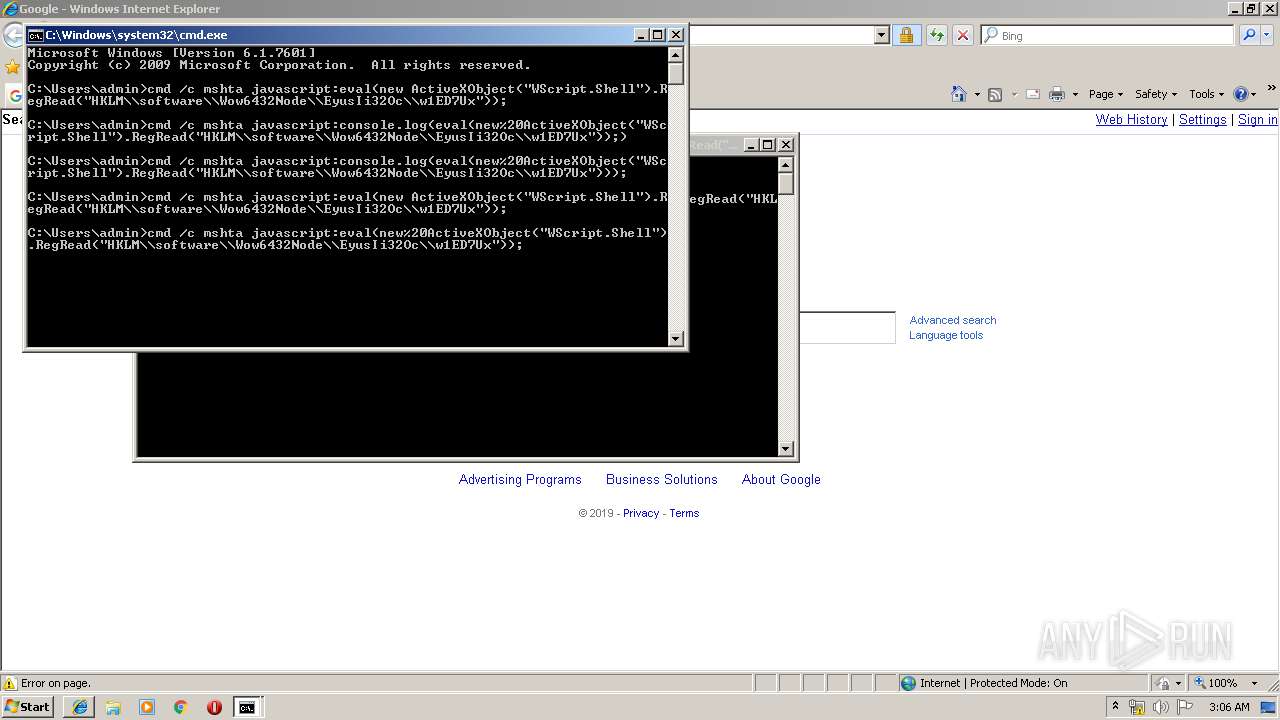
Task: Click the front cmd.exe window title bar icon
Action: point(35,35)
